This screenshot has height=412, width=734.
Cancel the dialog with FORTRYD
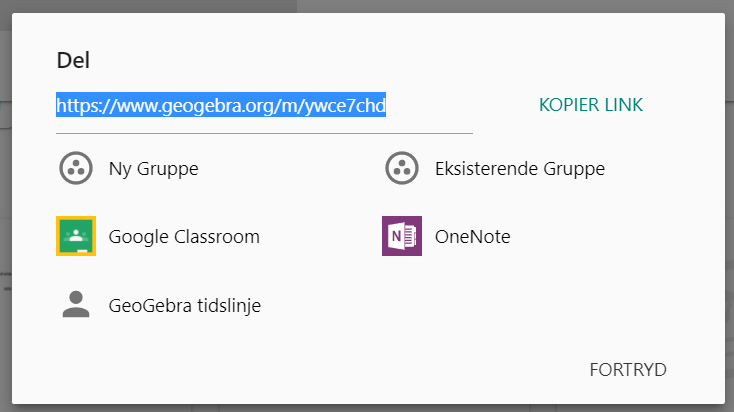pyautogui.click(x=628, y=370)
